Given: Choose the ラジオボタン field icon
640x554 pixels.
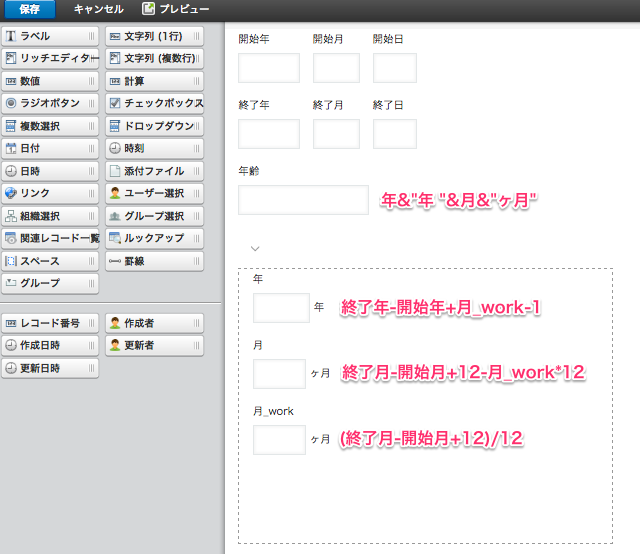Looking at the screenshot, I should (x=11, y=103).
